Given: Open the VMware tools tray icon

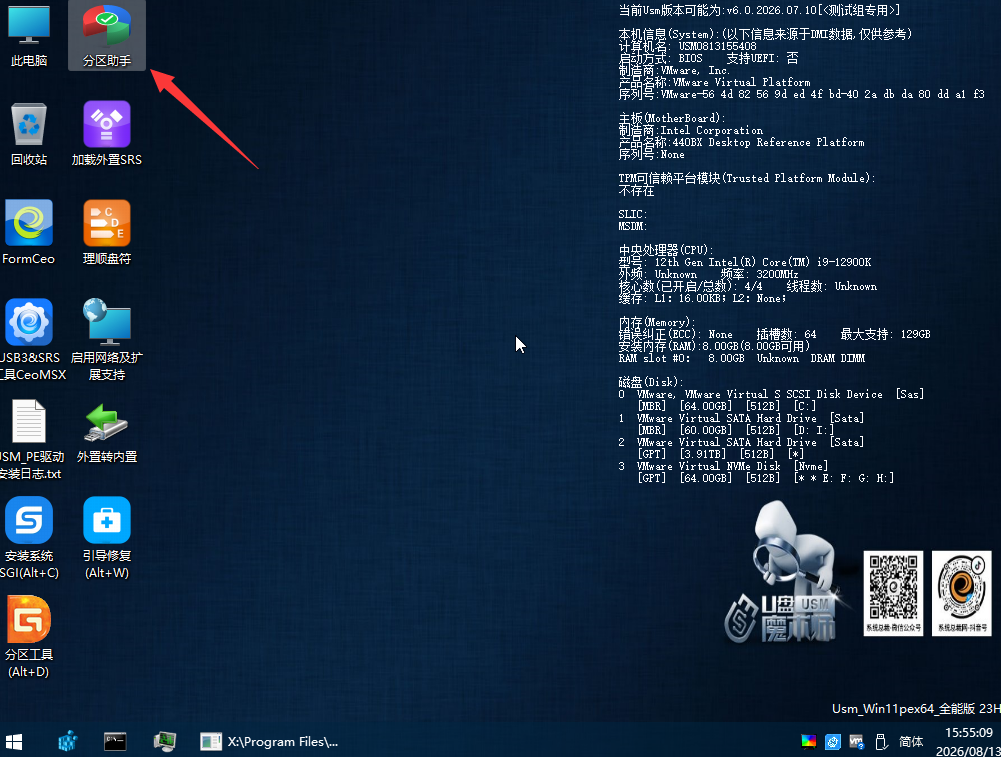Looking at the screenshot, I should (857, 742).
